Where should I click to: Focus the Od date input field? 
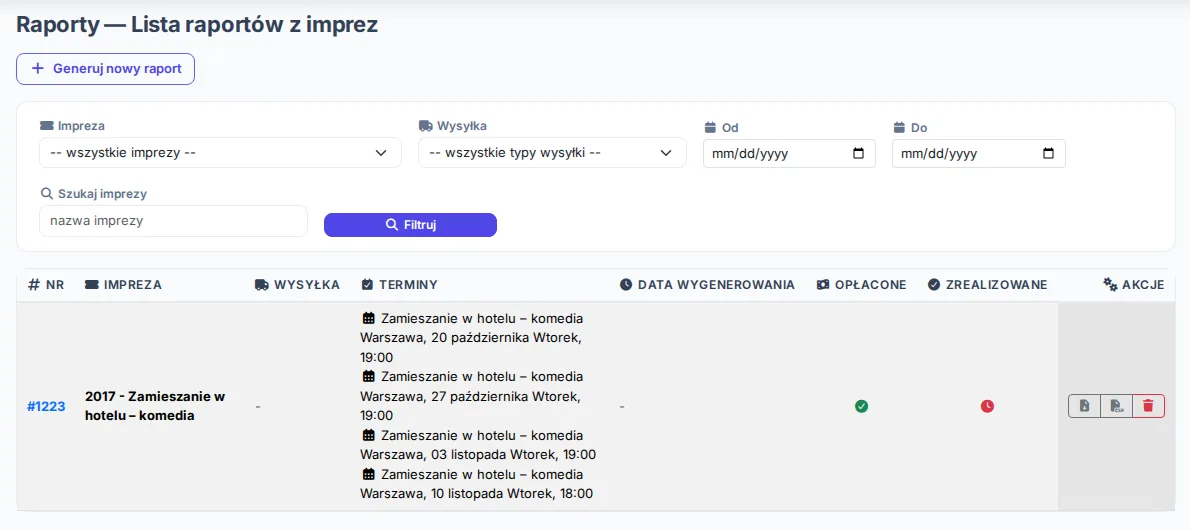(x=789, y=153)
